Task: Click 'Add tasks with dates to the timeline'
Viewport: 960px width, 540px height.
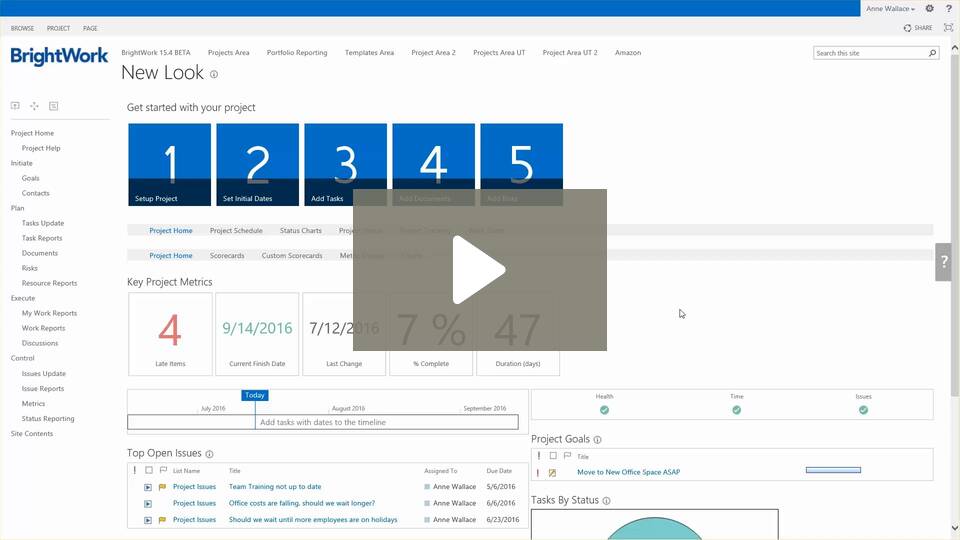Action: pyautogui.click(x=323, y=422)
